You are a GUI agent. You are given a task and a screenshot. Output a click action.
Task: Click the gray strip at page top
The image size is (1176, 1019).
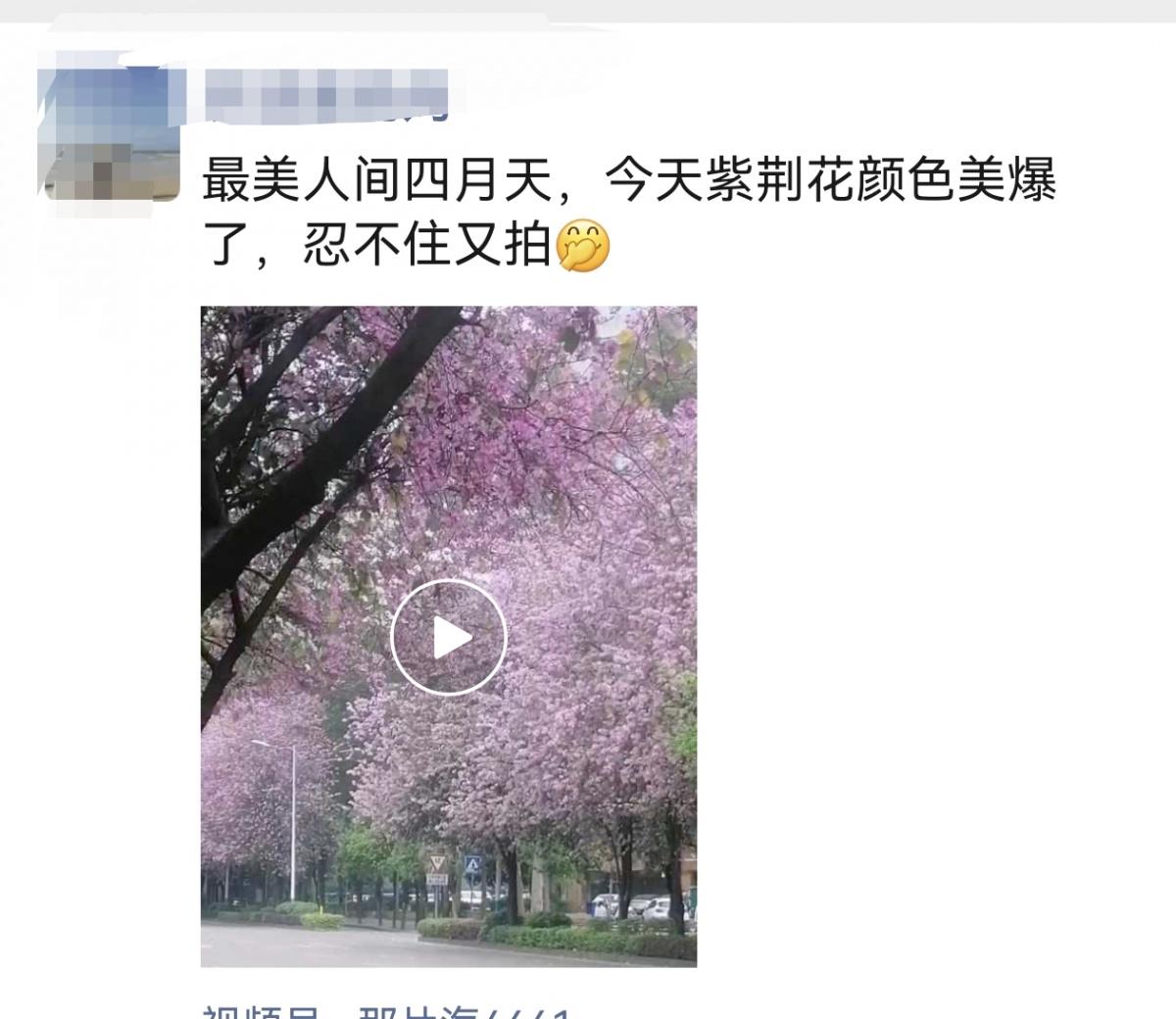pos(588,10)
